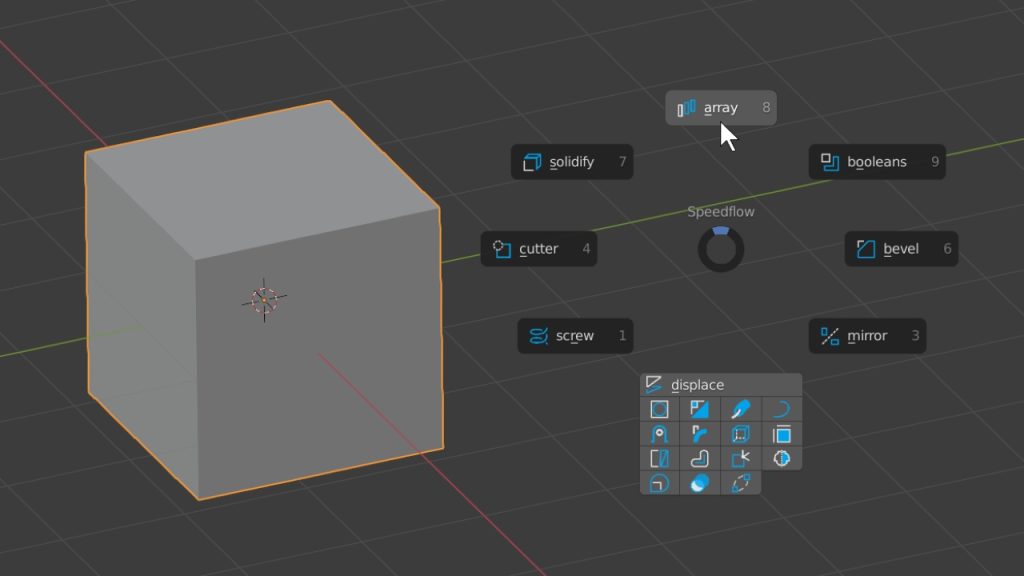Click the blue triangle with small square icon
This screenshot has height=576, width=1024.
tap(700, 409)
